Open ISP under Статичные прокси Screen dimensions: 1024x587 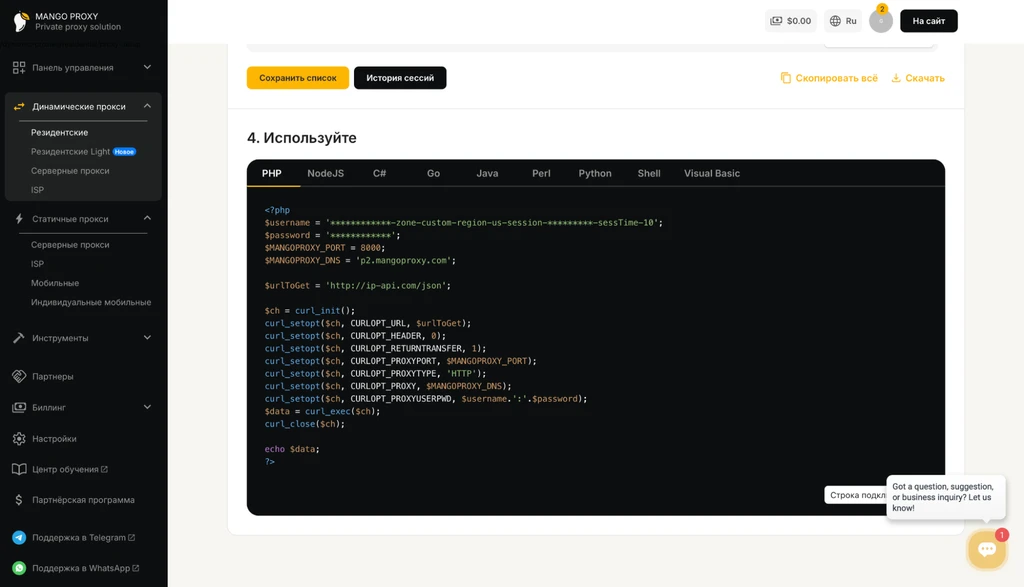tap(37, 264)
